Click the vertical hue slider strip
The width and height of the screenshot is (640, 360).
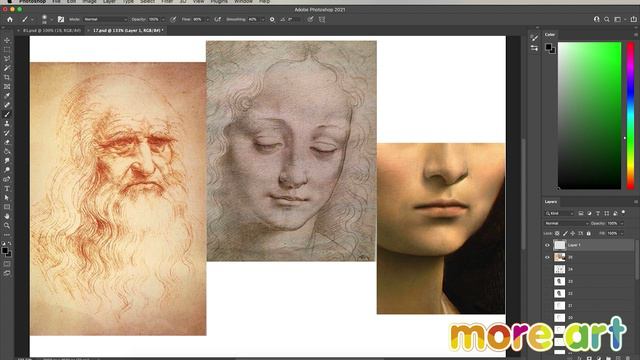pos(631,116)
